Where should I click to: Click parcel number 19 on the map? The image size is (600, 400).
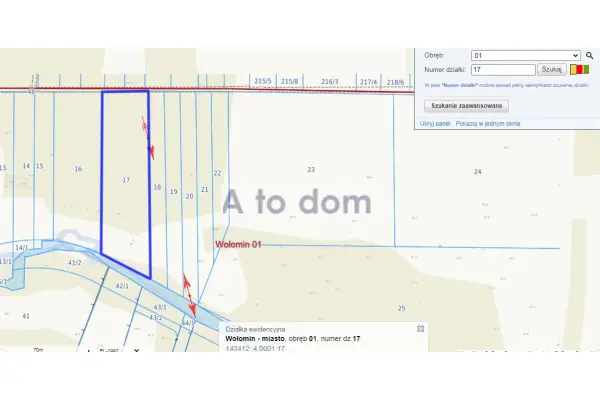click(174, 192)
